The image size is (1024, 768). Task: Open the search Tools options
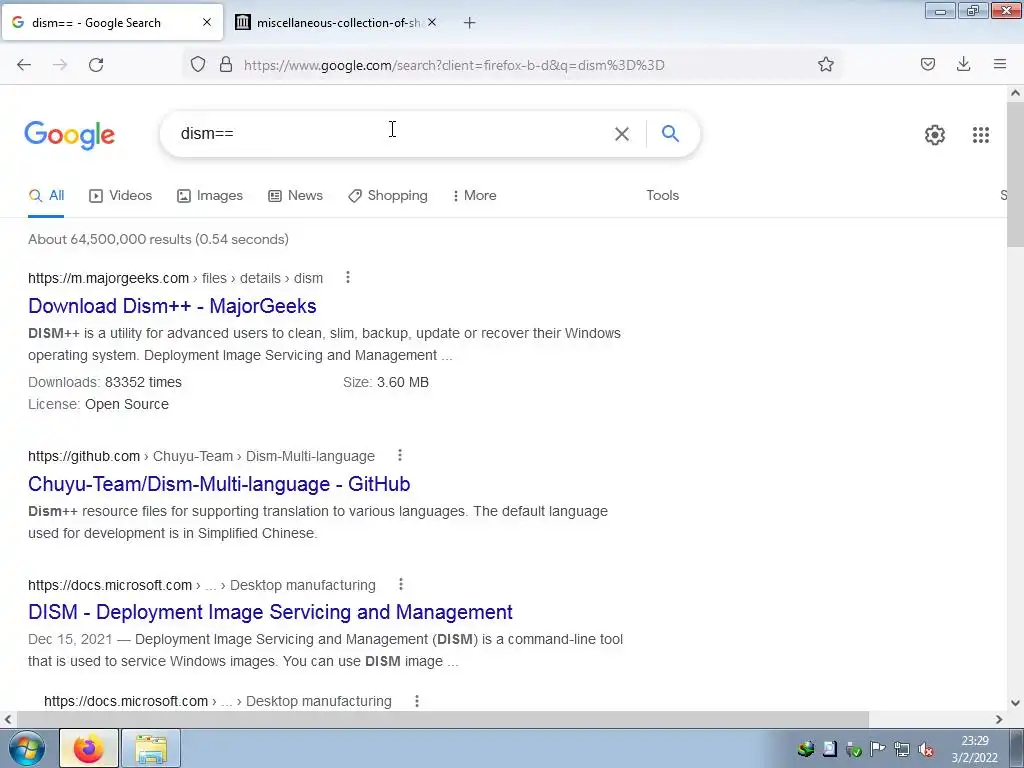pos(662,195)
